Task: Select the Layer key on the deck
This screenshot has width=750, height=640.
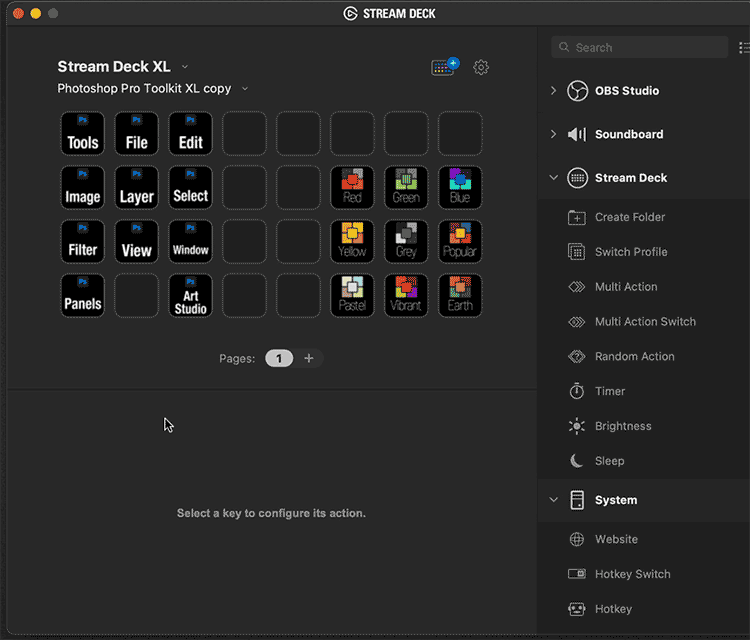Action: point(137,188)
